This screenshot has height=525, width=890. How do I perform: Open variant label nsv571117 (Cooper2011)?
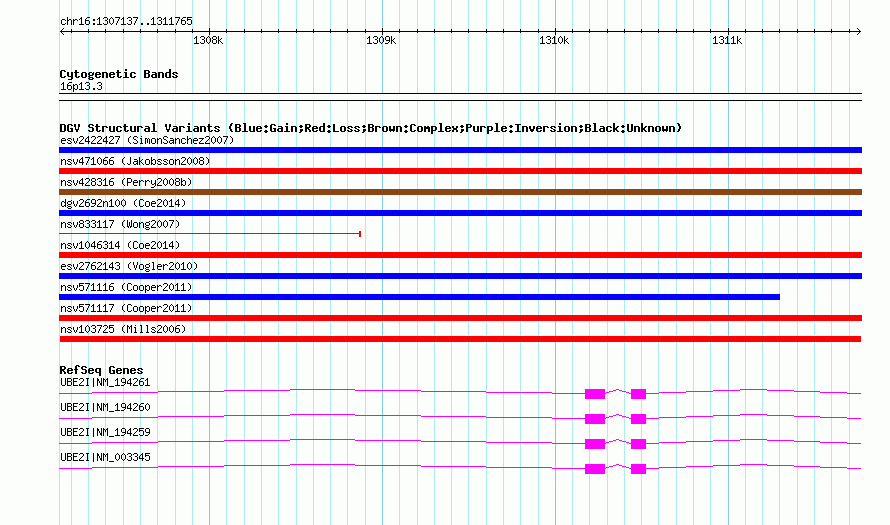[126, 308]
